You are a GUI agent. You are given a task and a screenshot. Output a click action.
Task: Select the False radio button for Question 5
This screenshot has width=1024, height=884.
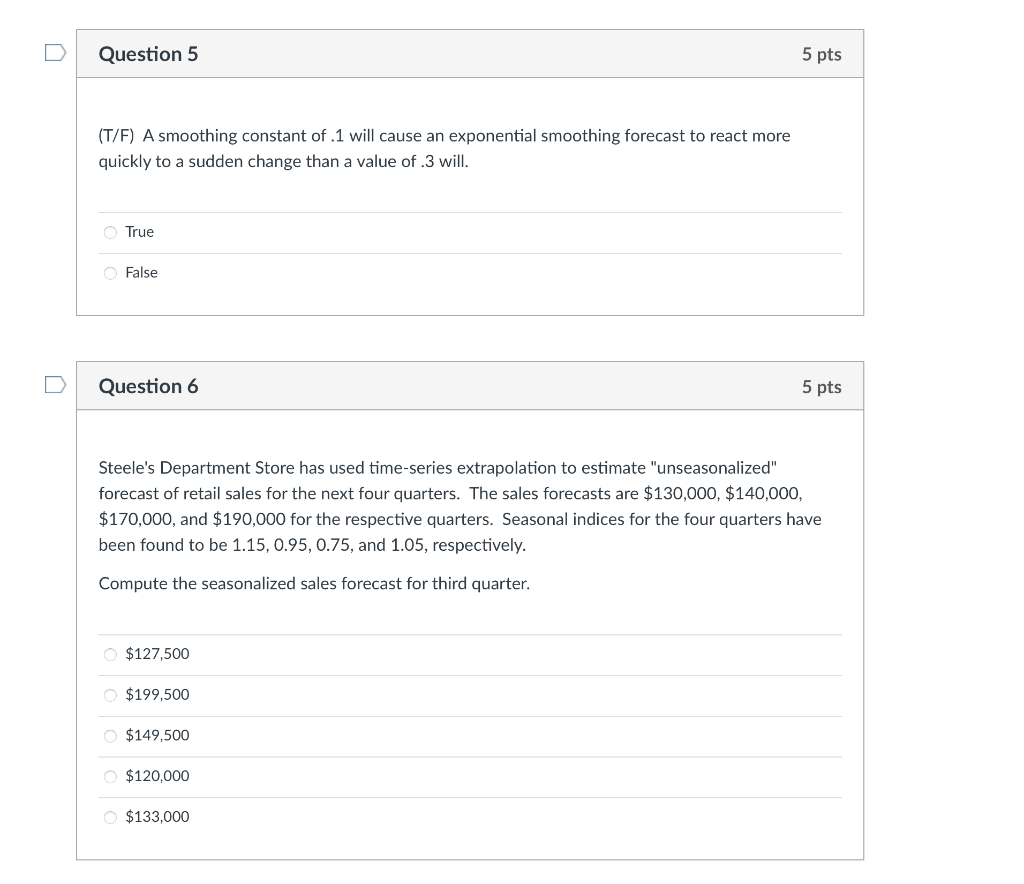click(x=110, y=272)
